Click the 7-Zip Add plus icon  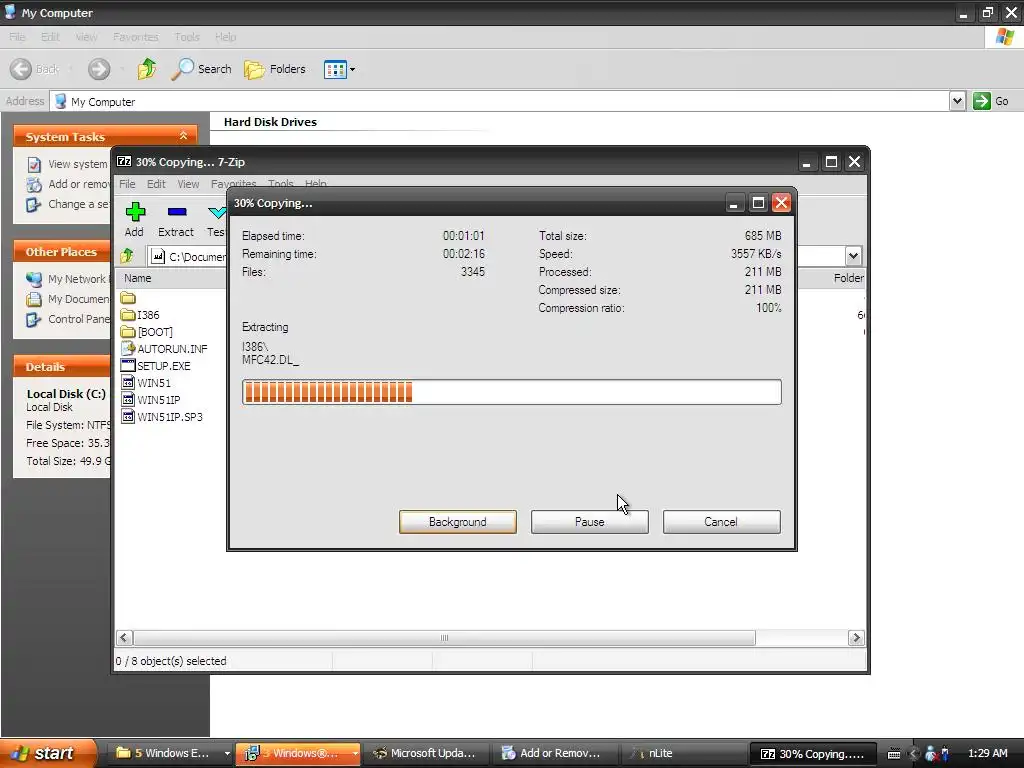point(135,212)
